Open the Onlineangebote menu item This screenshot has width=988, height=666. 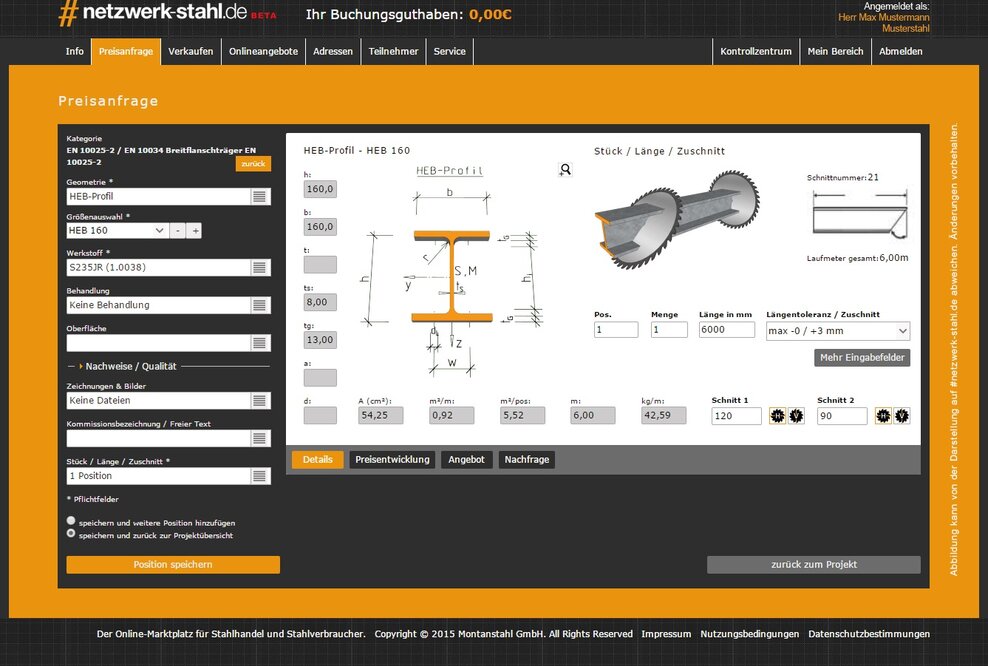(263, 52)
